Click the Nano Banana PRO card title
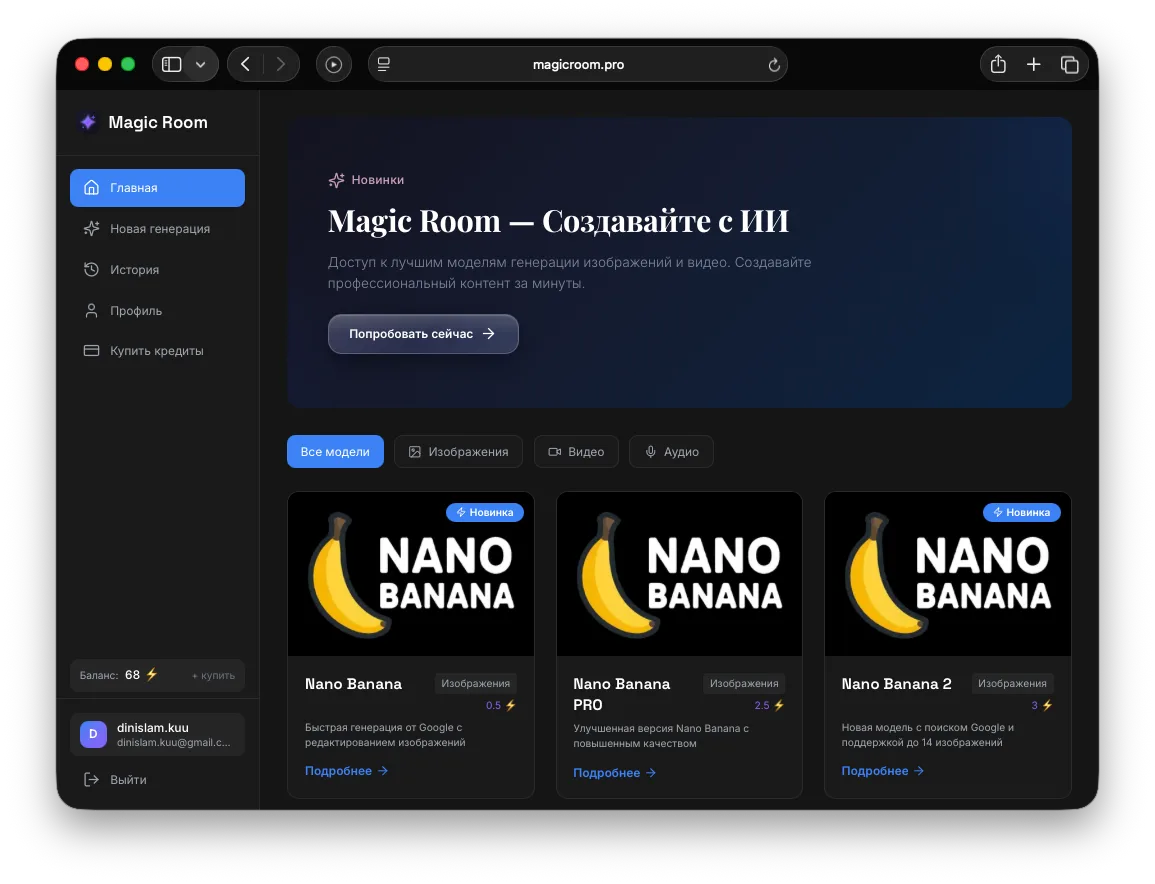This screenshot has height=884, width=1155. pos(622,694)
